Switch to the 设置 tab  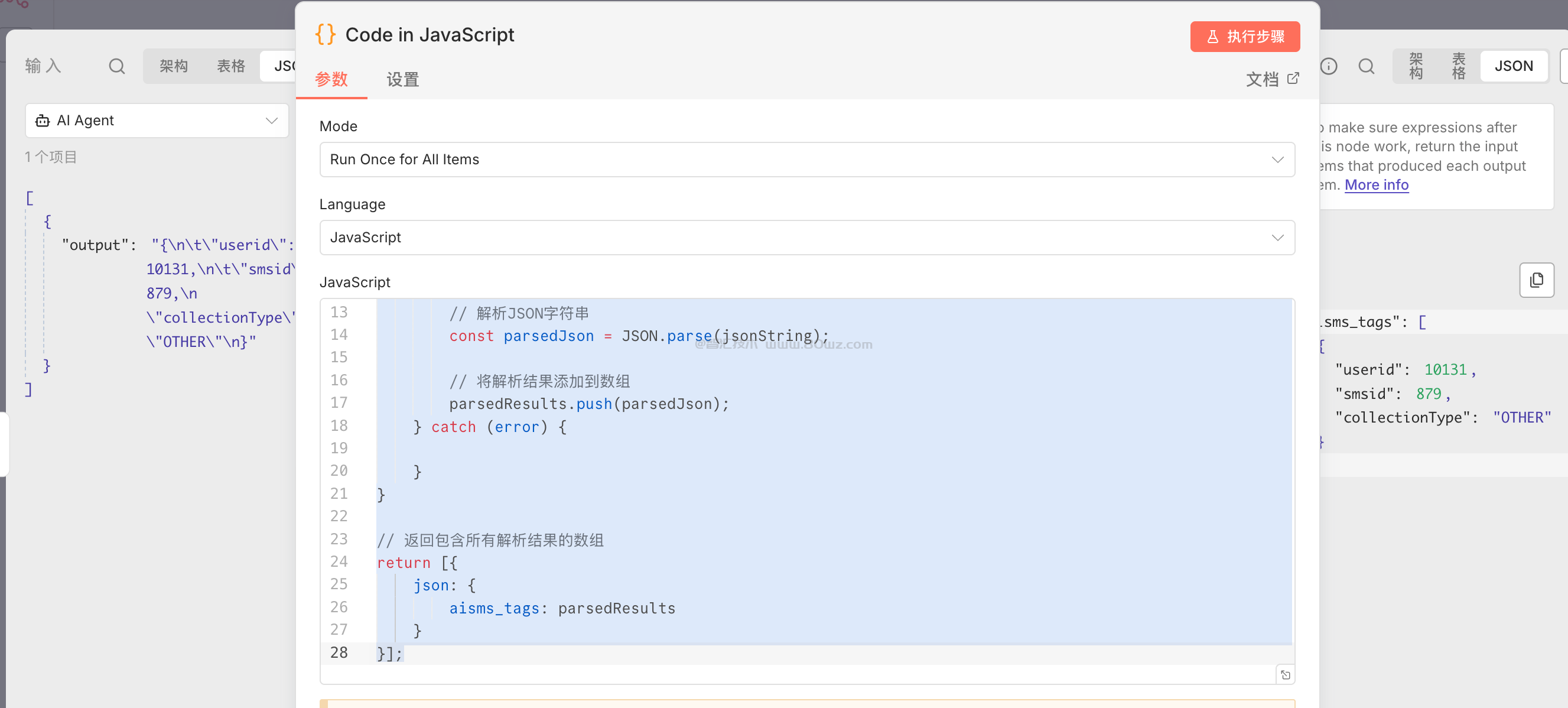(402, 79)
